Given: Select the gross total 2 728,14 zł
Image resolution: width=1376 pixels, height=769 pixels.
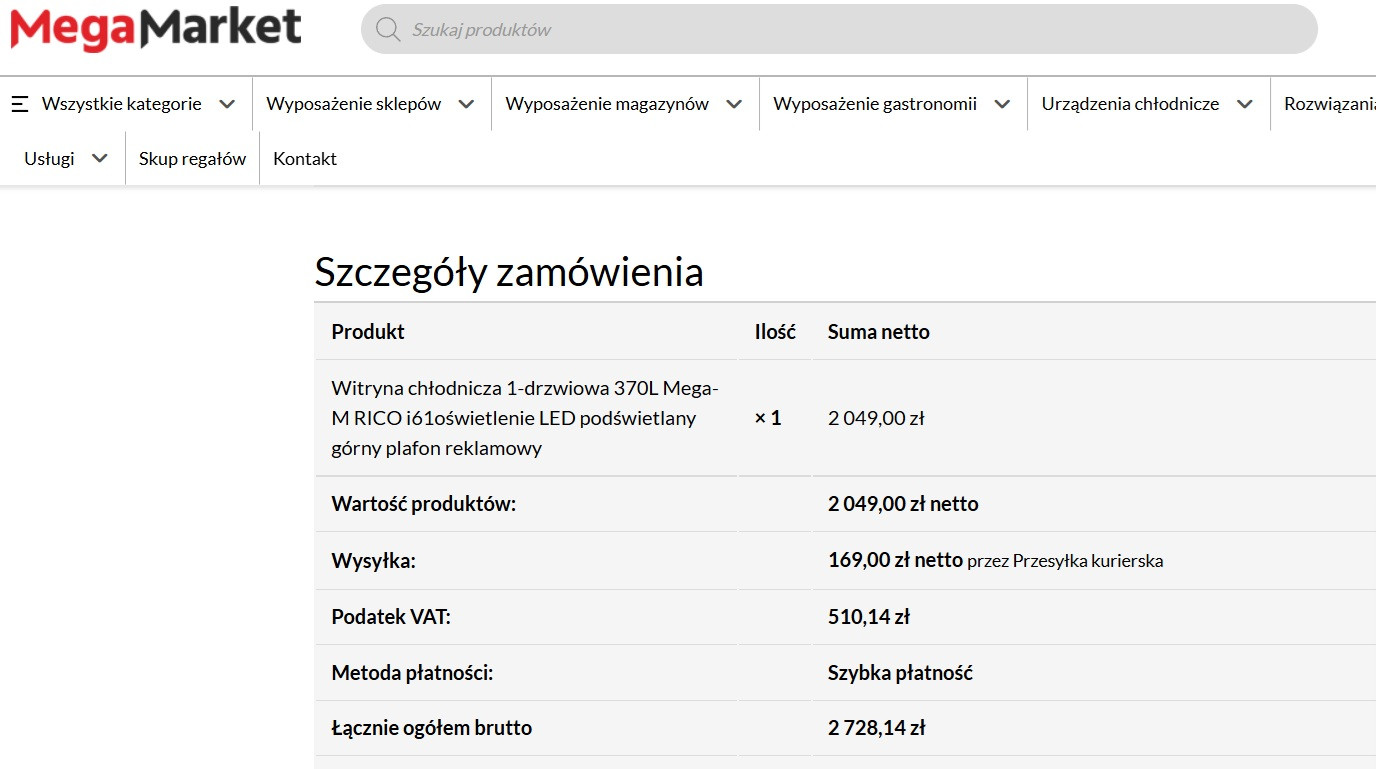Looking at the screenshot, I should 877,728.
